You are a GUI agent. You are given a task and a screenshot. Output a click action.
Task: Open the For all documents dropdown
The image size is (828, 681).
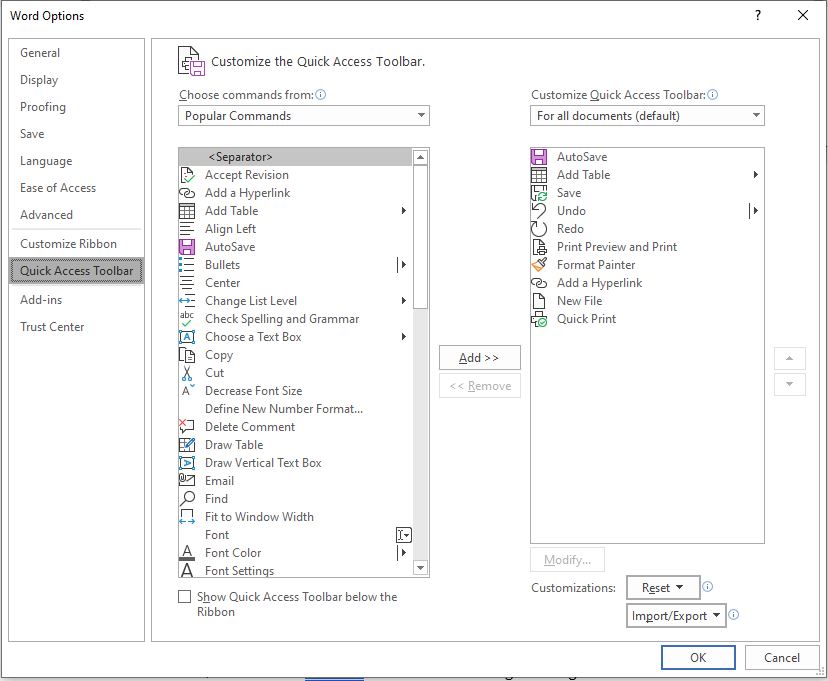647,116
